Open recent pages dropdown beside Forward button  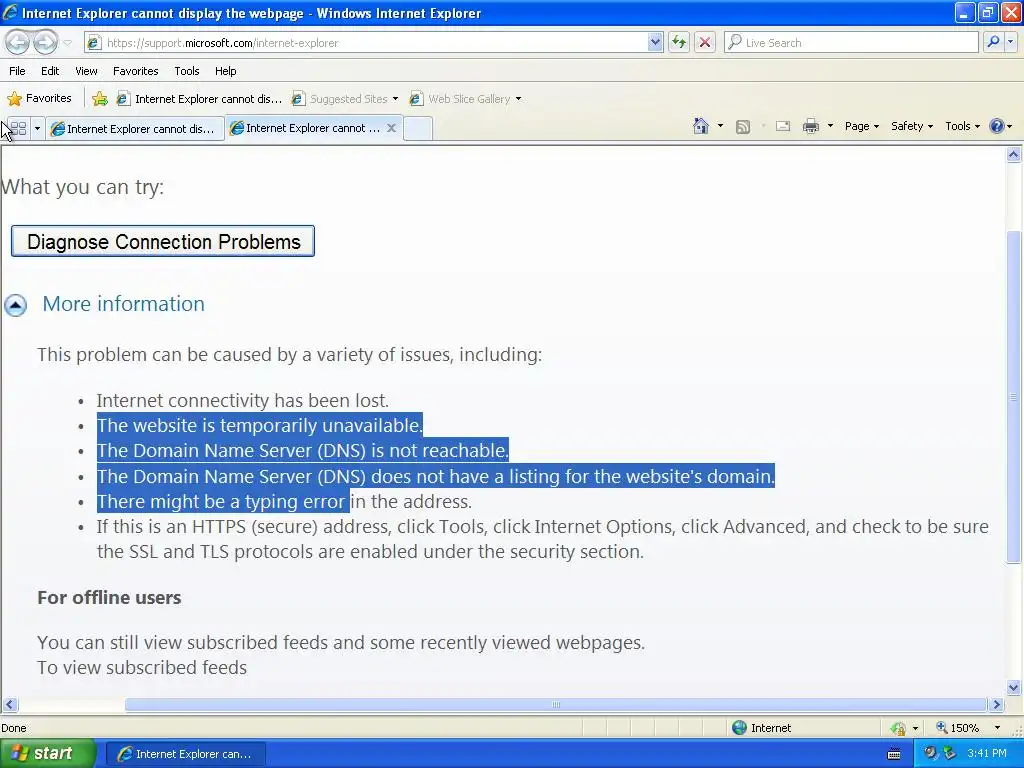(67, 42)
